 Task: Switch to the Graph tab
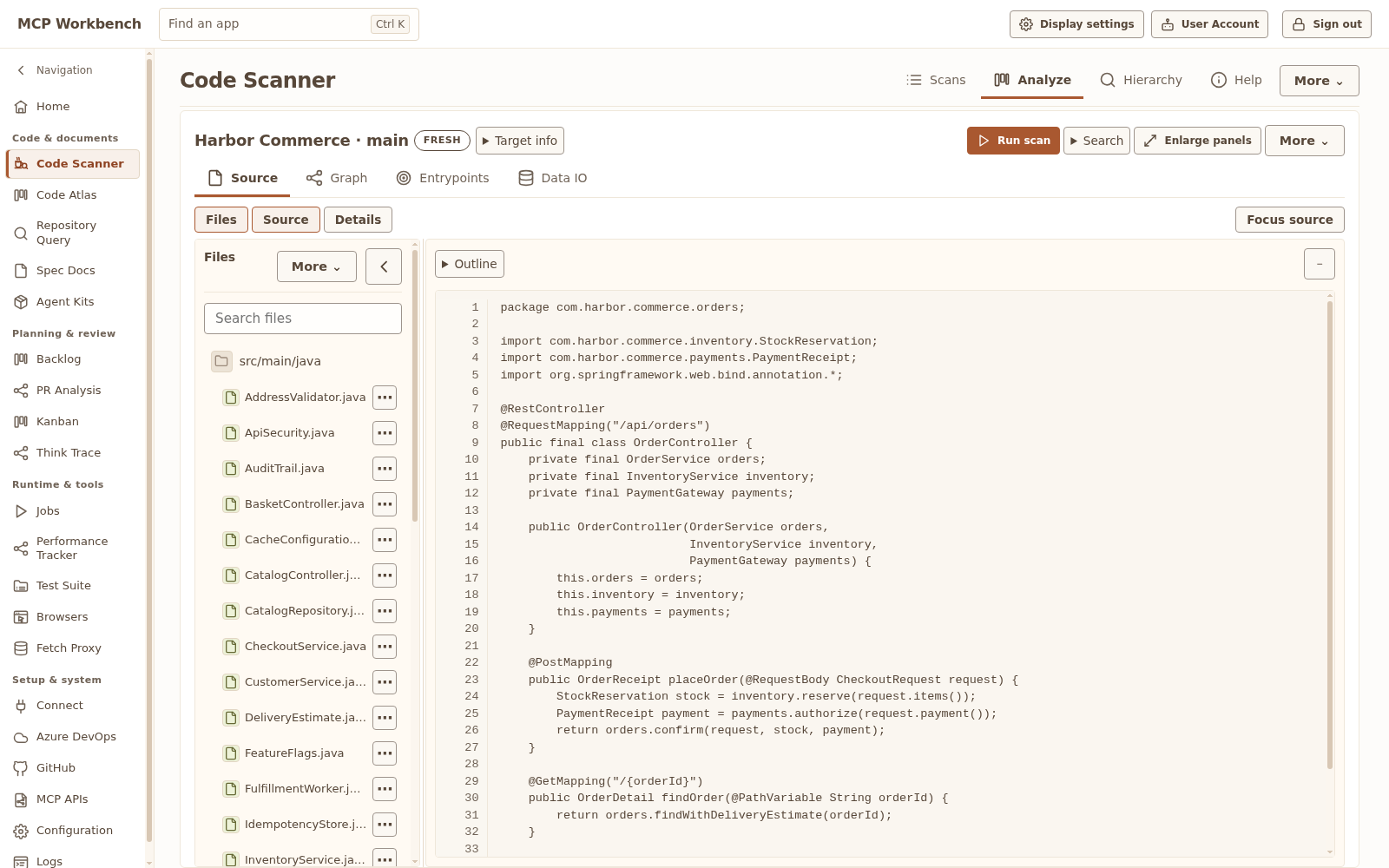337,178
